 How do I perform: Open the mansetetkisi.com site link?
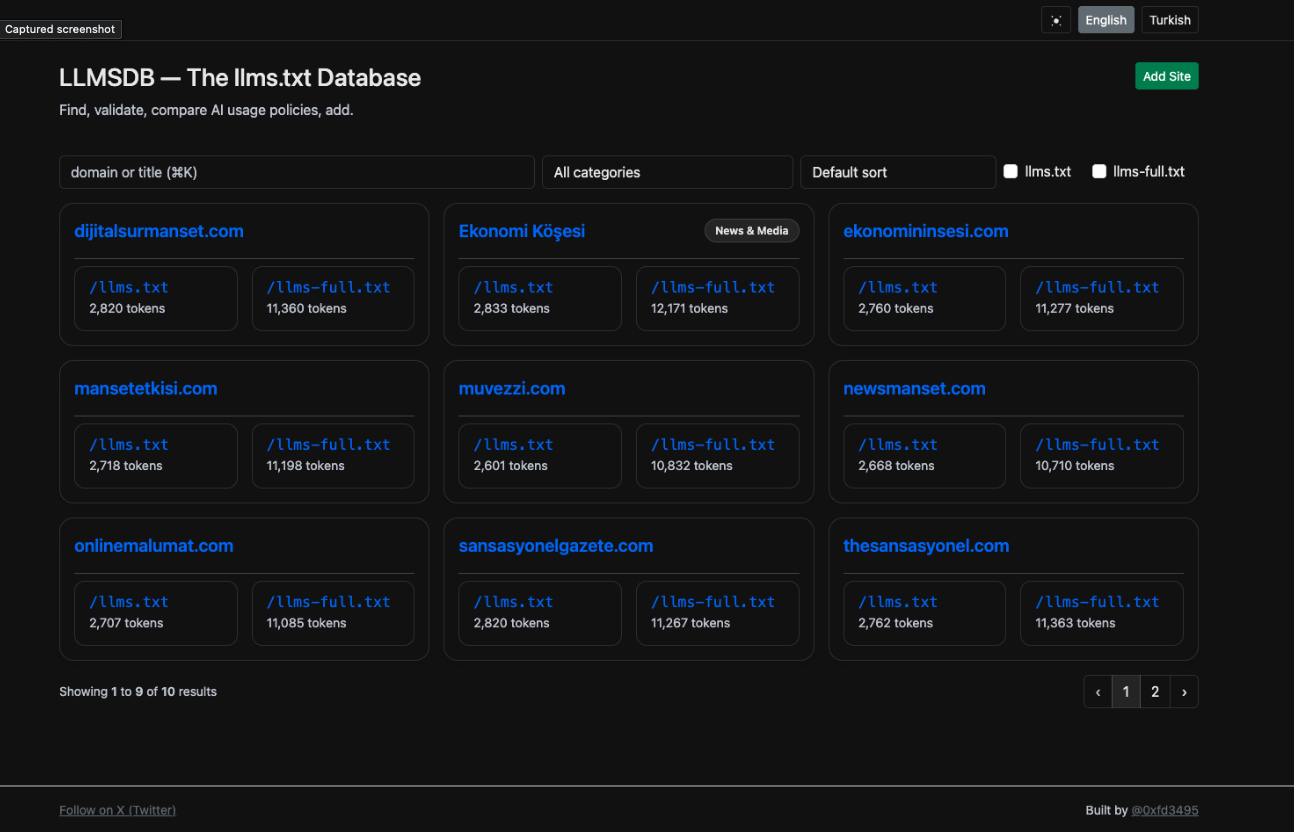(x=146, y=388)
